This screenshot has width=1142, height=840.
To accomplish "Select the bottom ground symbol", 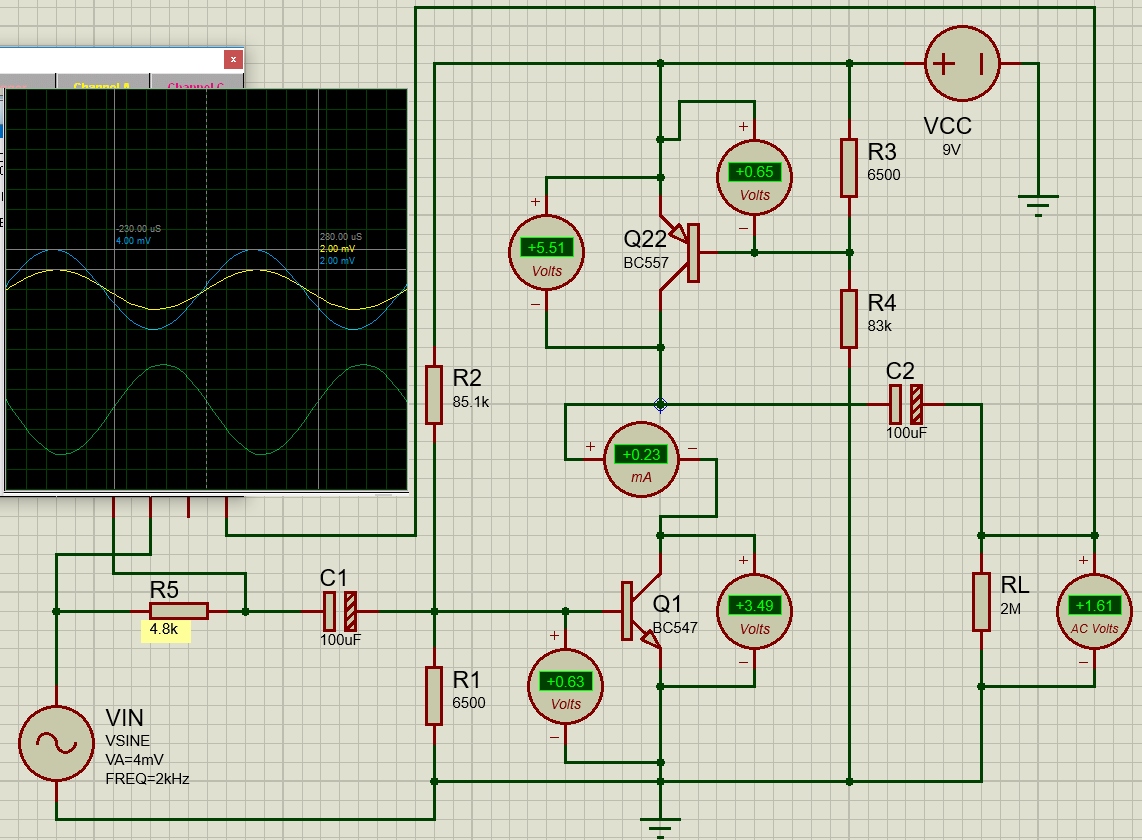I will click(661, 826).
